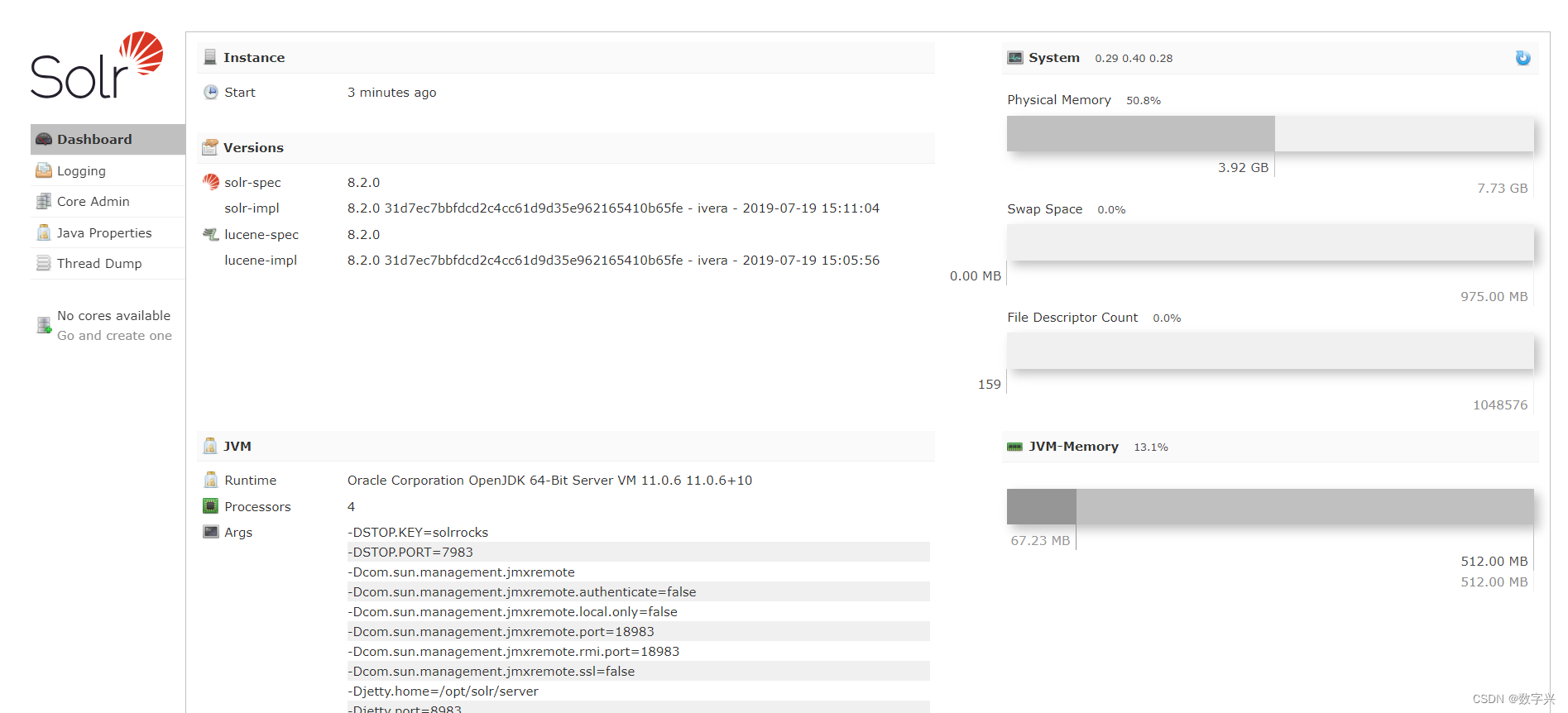Click the lucene-impl version string

pyautogui.click(x=613, y=261)
